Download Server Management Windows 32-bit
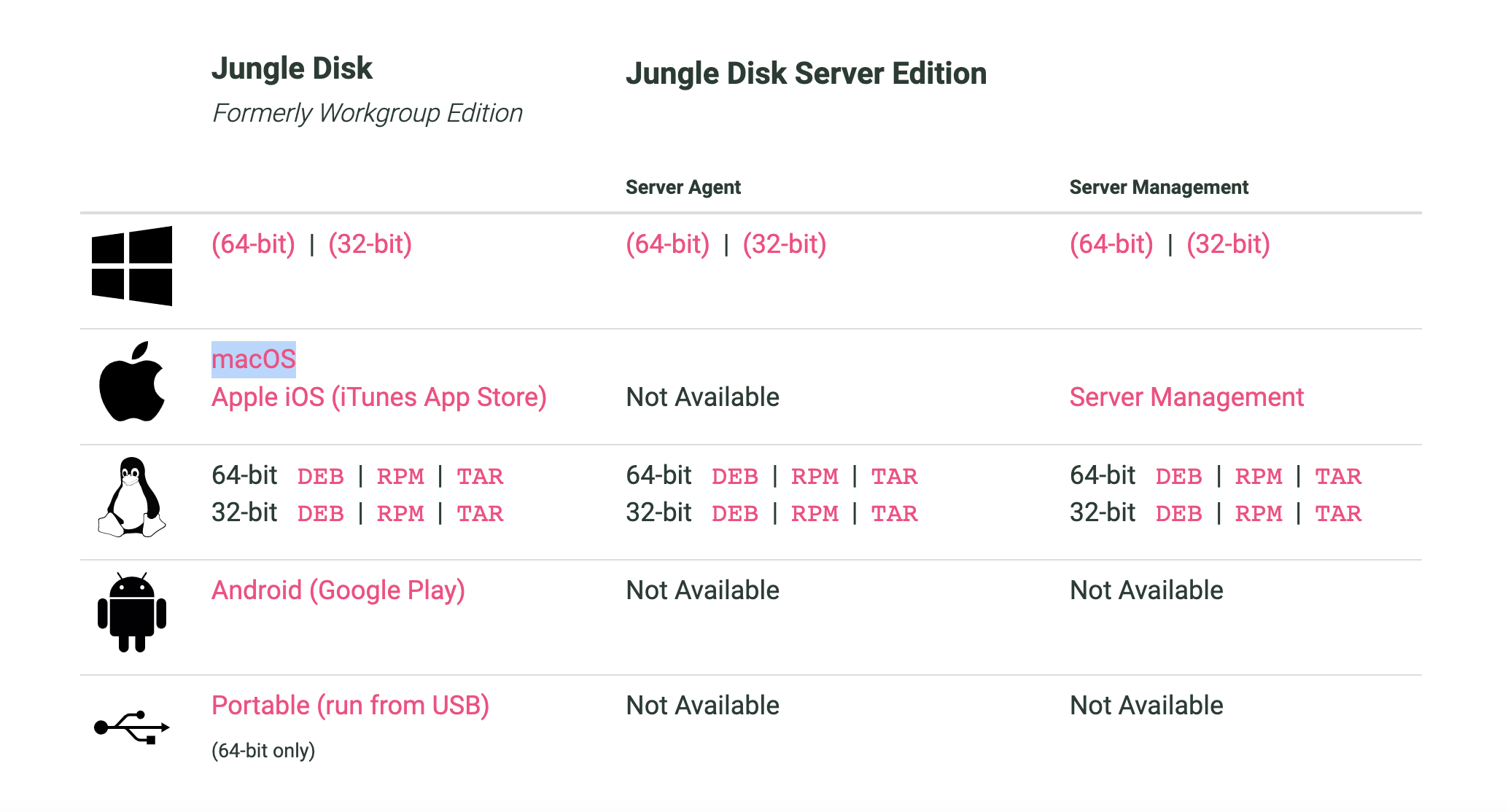Screen dimensions: 1508x812 (1229, 243)
